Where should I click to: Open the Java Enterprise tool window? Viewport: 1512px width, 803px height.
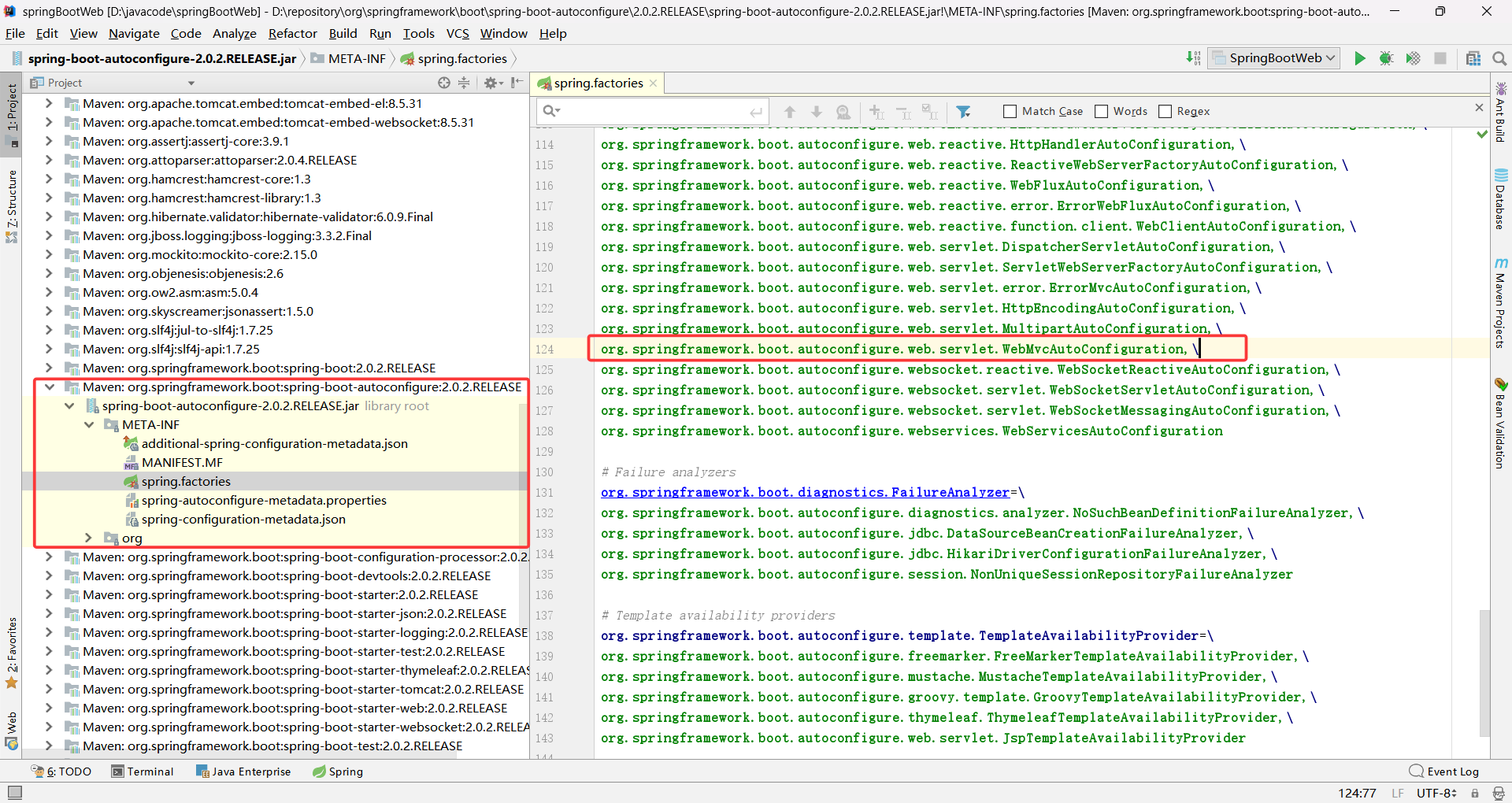[x=243, y=772]
